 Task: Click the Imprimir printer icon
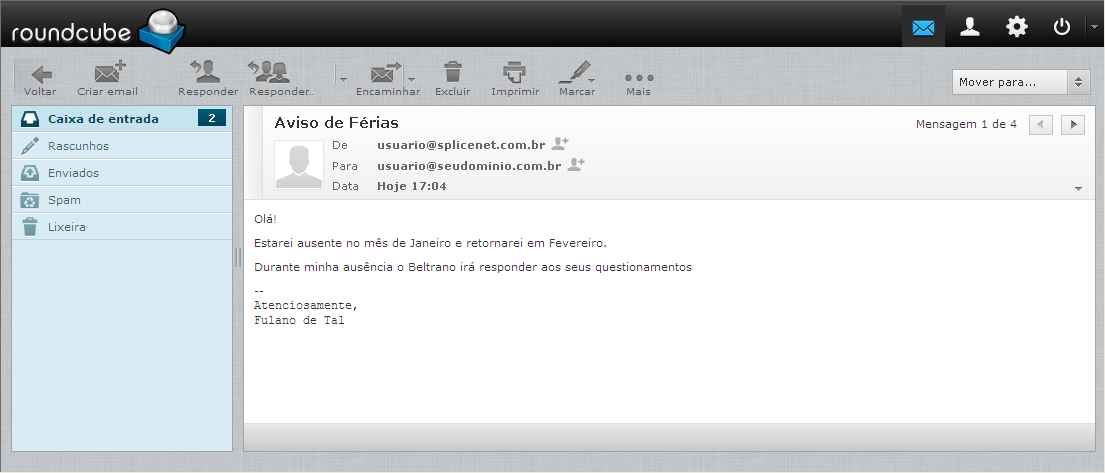click(514, 73)
